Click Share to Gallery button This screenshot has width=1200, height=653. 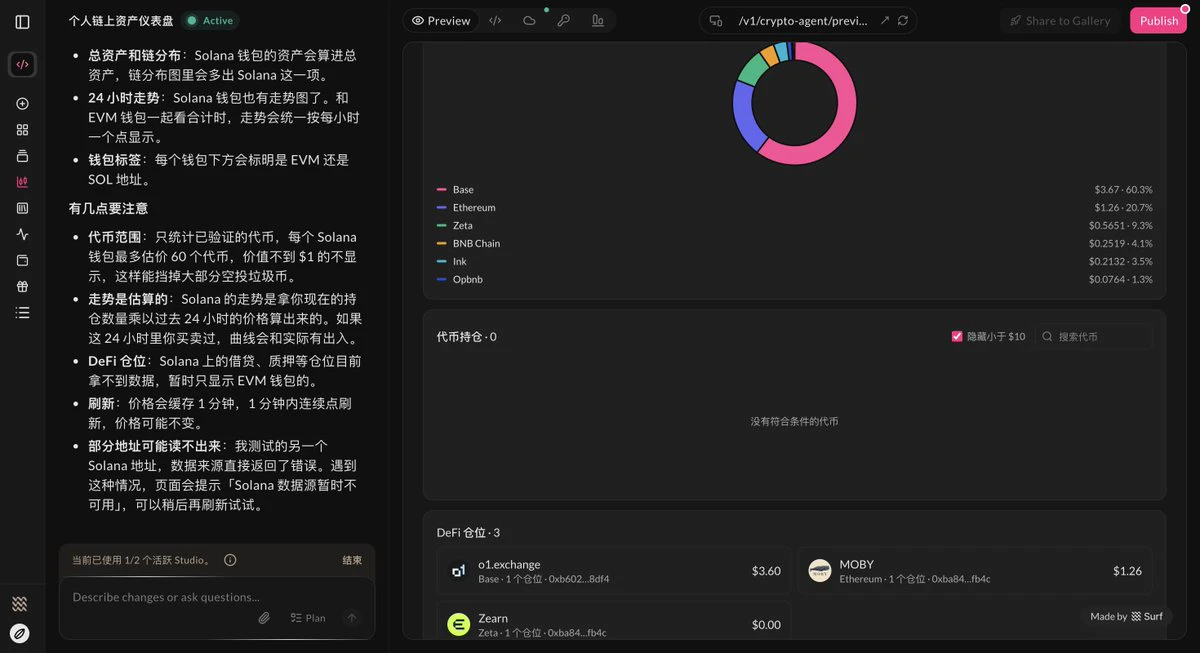point(1059,20)
